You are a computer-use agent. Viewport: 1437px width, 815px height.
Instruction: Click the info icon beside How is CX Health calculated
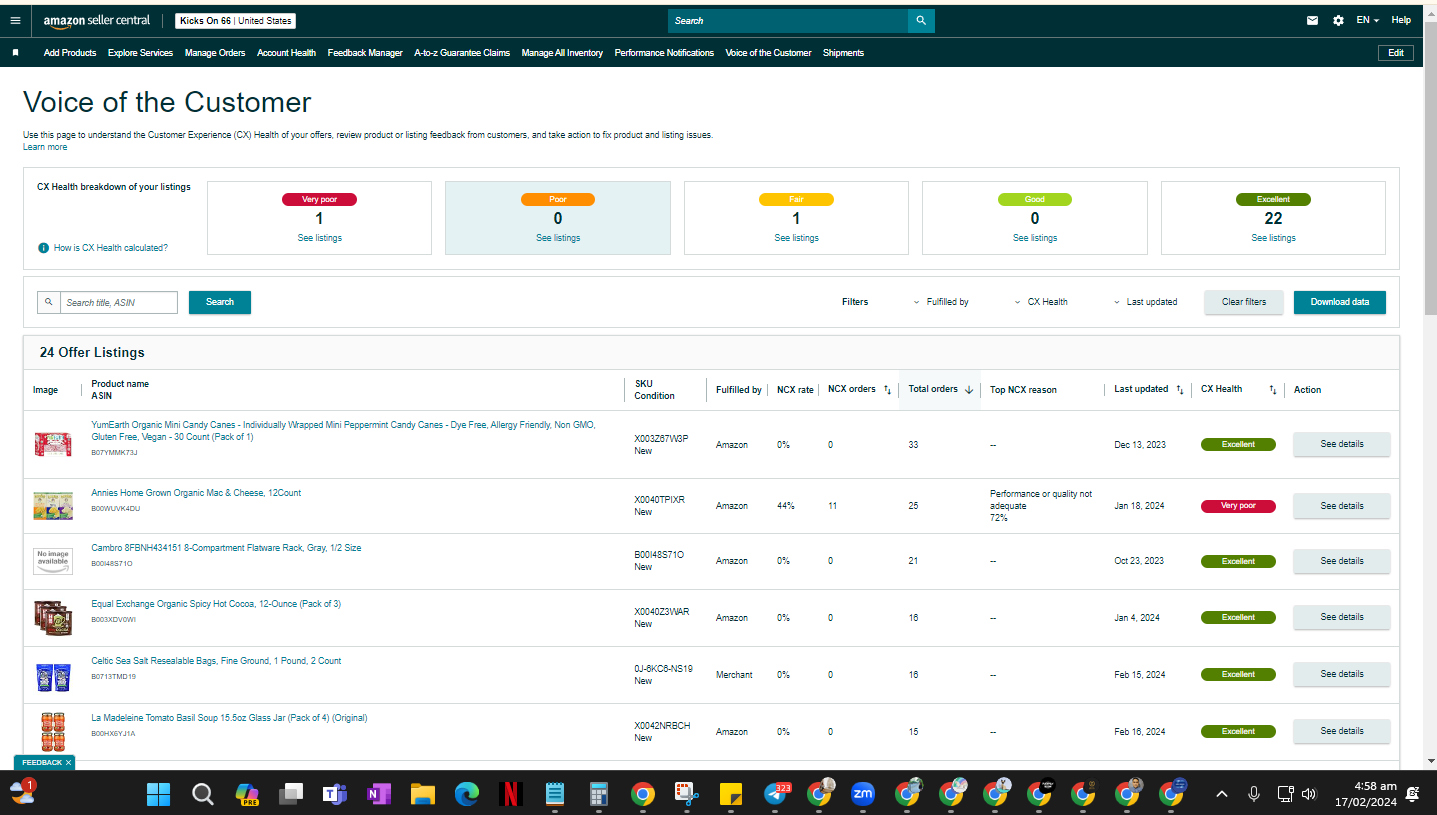(43, 248)
